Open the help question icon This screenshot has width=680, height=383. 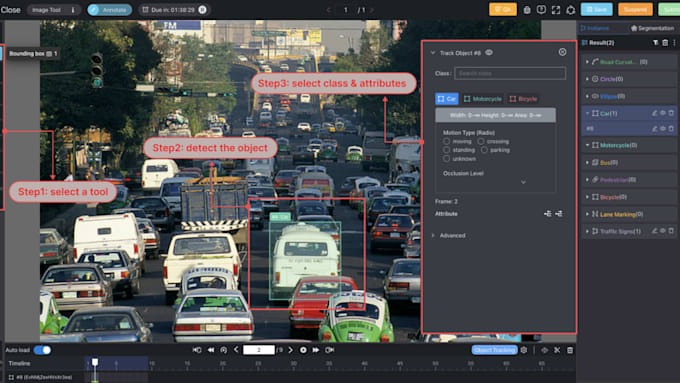(541, 10)
